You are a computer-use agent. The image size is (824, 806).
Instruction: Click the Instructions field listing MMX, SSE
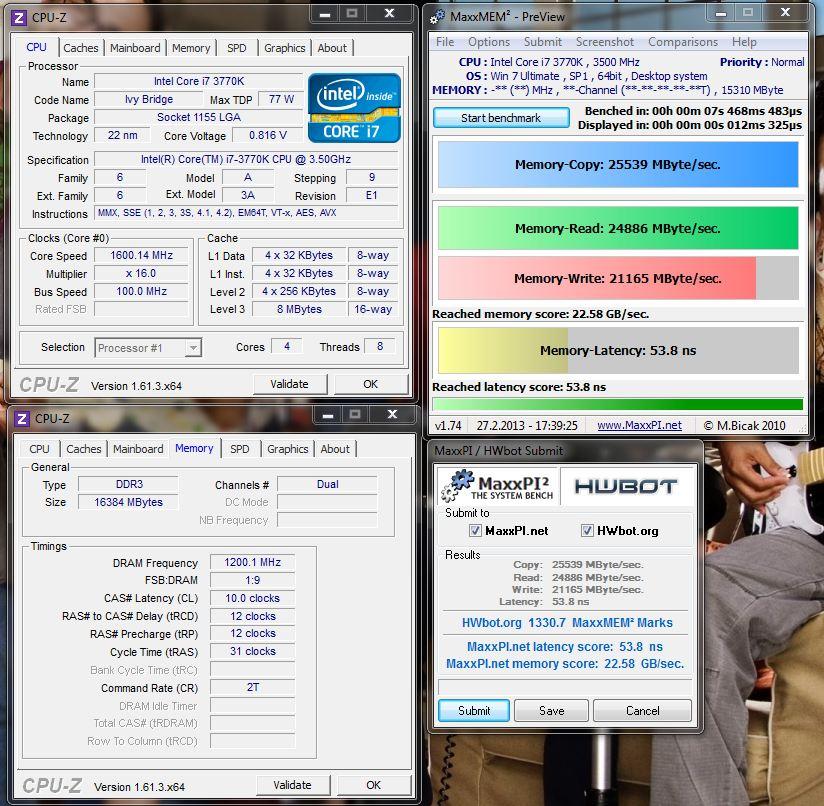(246, 213)
